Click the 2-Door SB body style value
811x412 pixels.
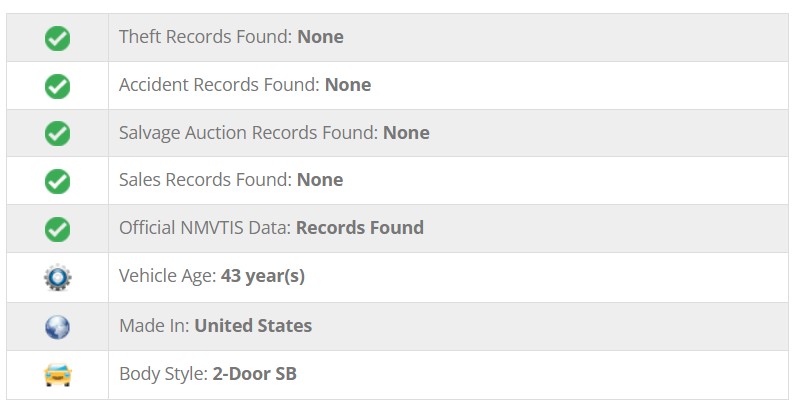coord(254,374)
